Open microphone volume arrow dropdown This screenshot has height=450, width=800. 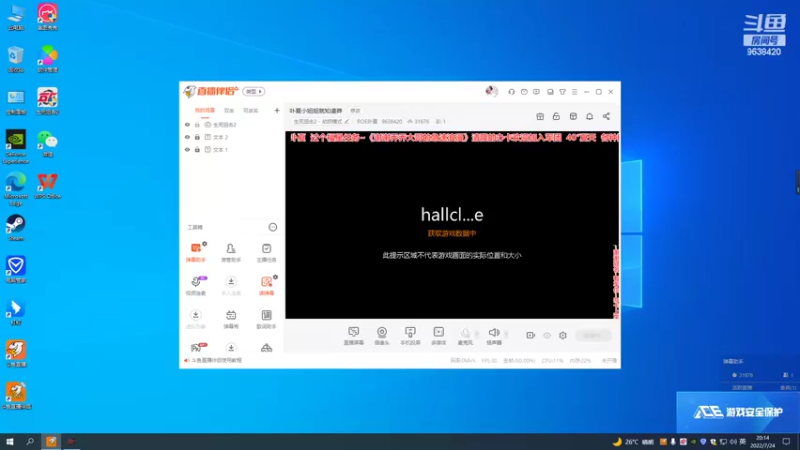tap(477, 334)
